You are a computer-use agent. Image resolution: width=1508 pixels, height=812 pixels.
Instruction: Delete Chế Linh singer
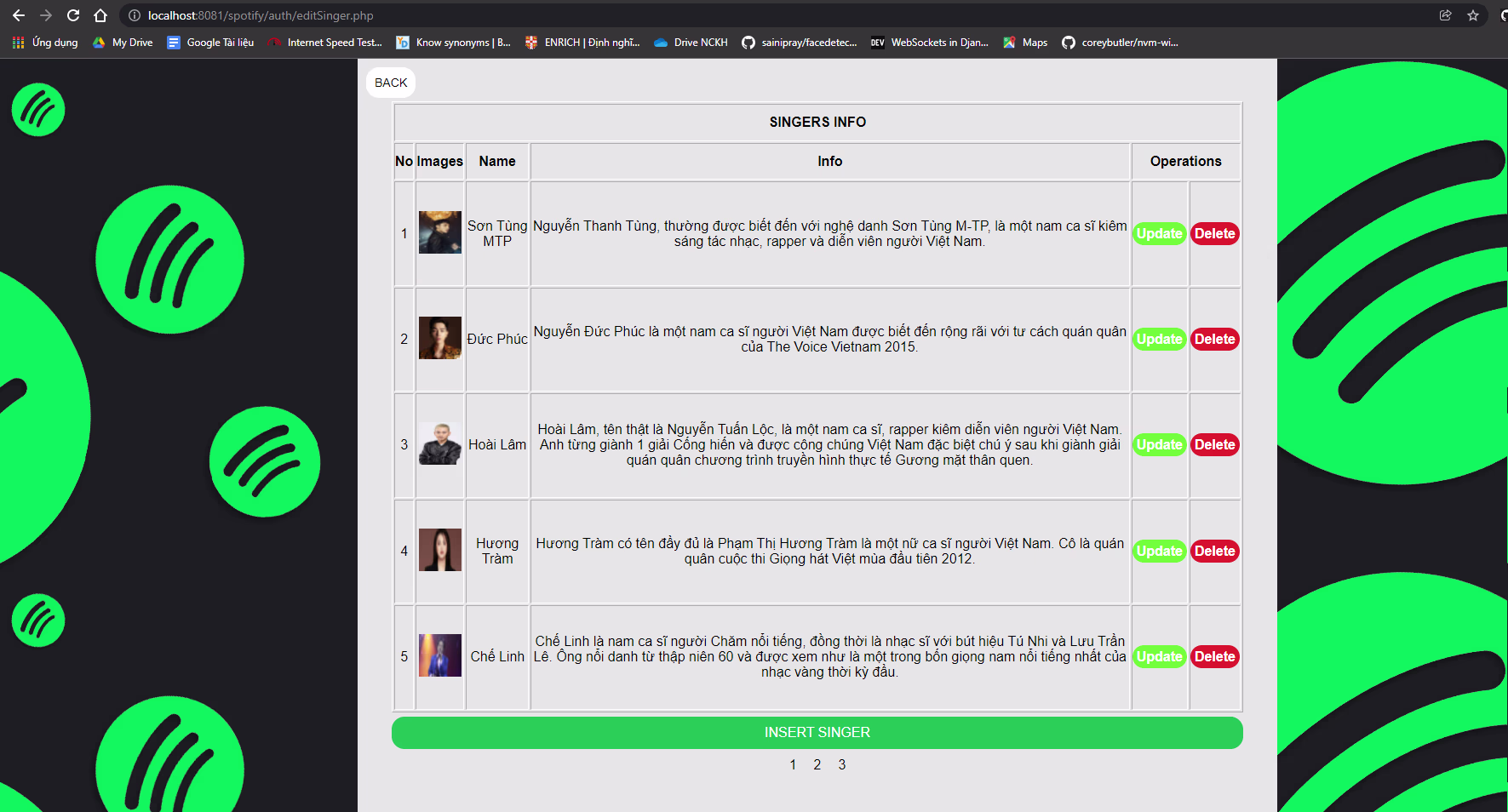(x=1215, y=656)
